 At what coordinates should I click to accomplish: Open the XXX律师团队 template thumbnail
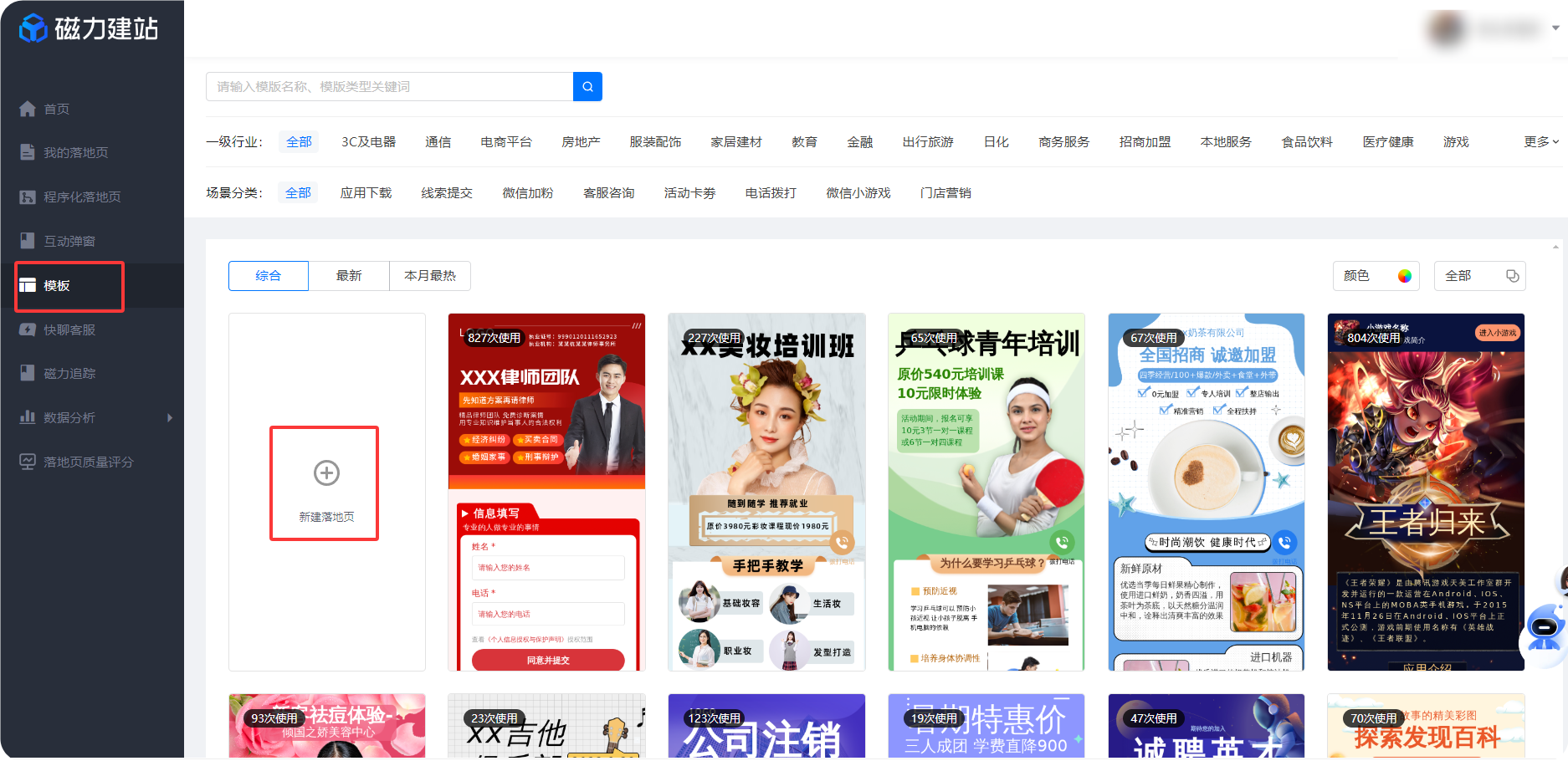pyautogui.click(x=546, y=492)
